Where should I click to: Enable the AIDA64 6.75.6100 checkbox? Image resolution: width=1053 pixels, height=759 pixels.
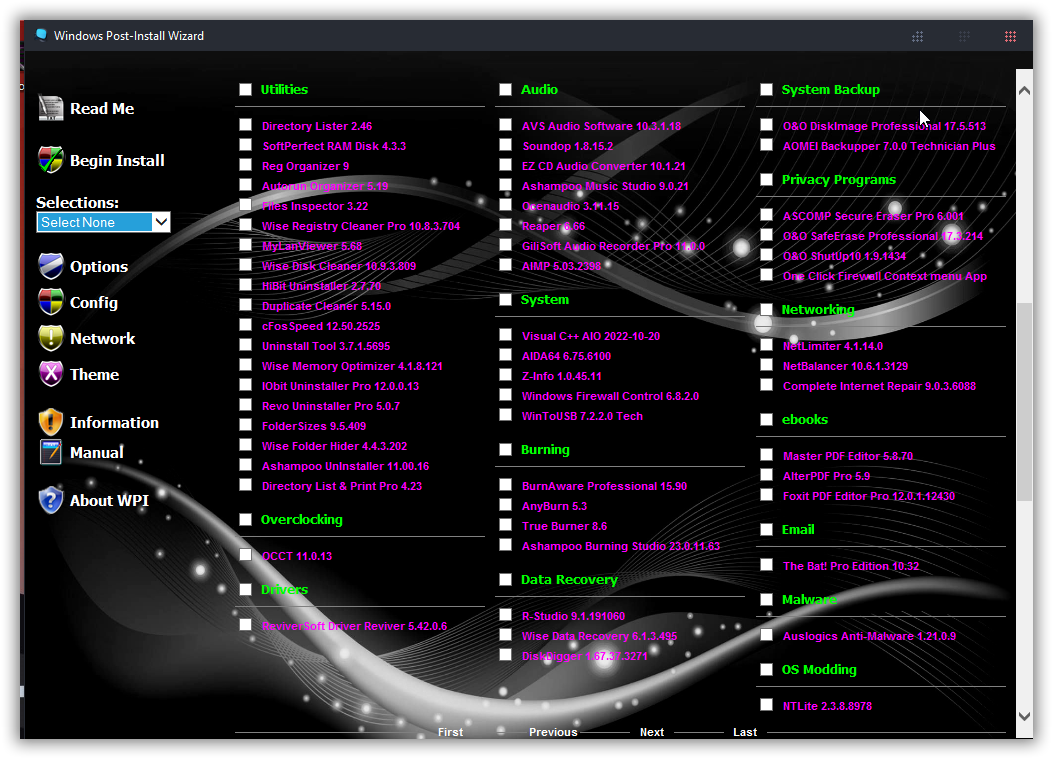tap(506, 355)
